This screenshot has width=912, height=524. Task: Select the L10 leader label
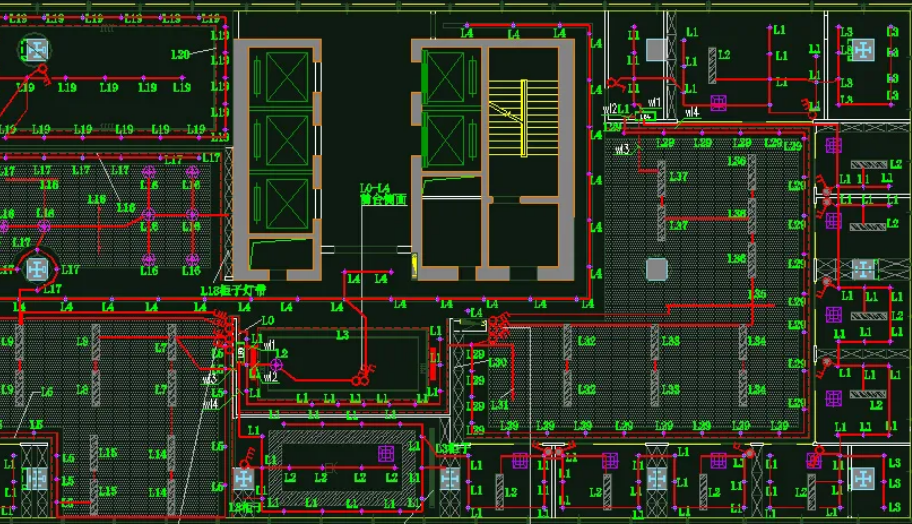click(126, 208)
